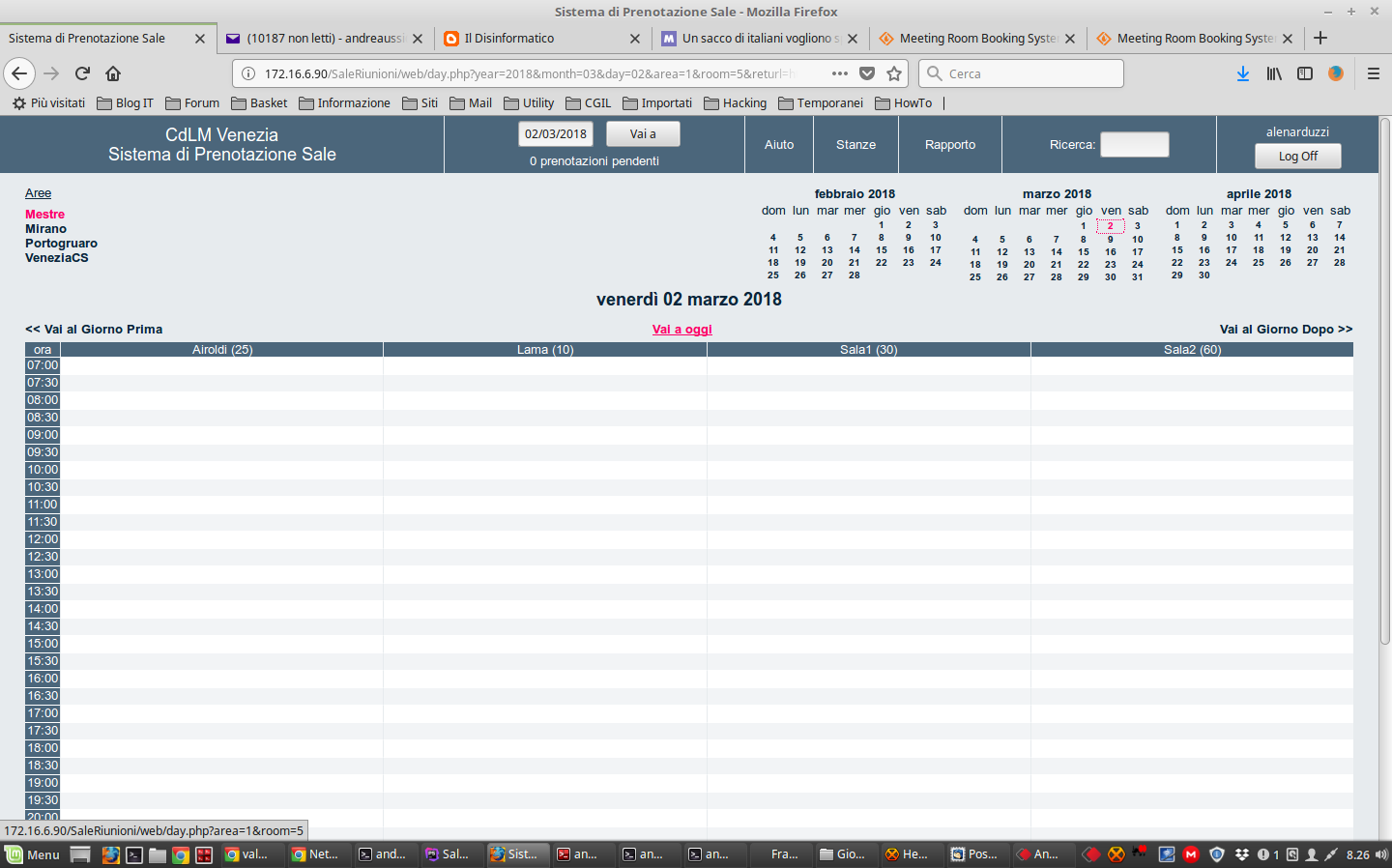The width and height of the screenshot is (1392, 868).
Task: Open the Mail bookmarks folder
Action: pos(471,103)
